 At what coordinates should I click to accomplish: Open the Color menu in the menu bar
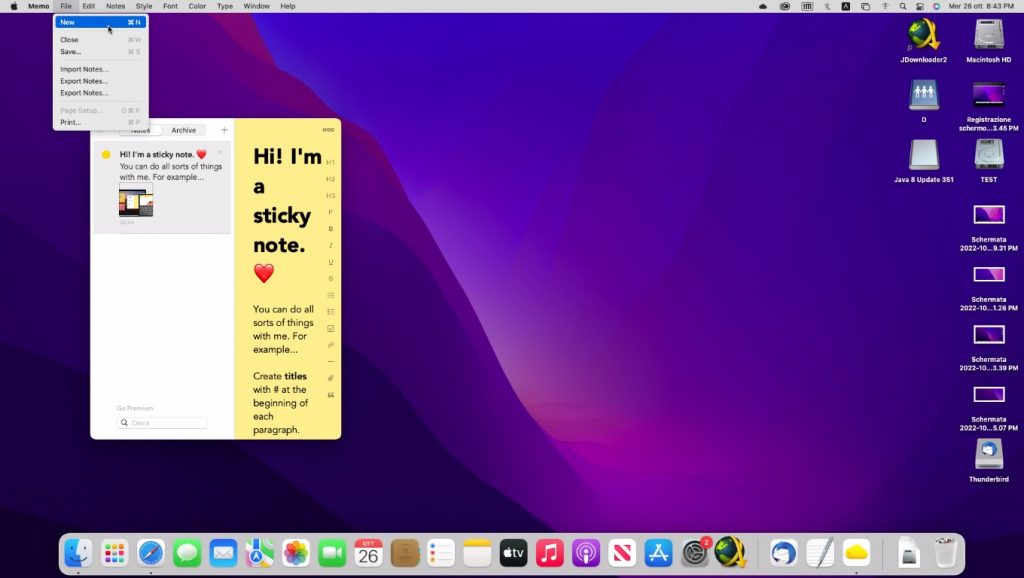tap(197, 6)
